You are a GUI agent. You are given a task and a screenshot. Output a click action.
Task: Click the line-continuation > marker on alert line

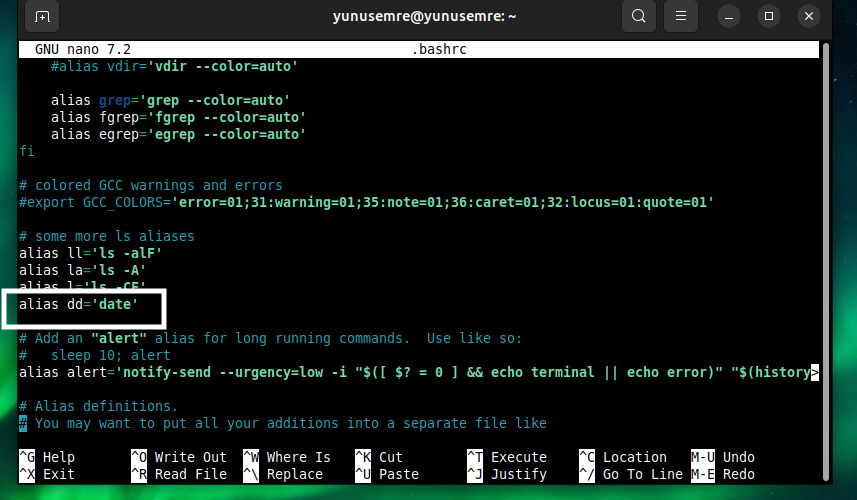816,372
